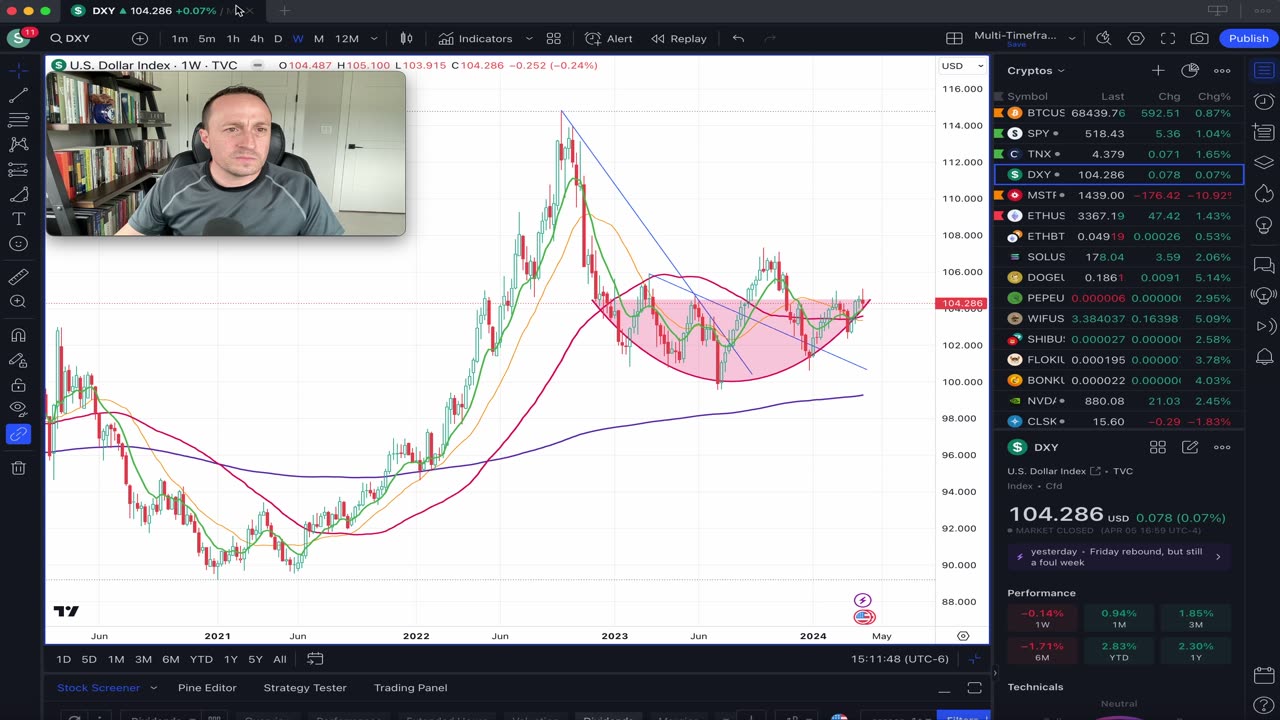Click the Compare or add symbol plus
Viewport: 1280px width, 720px height.
(140, 38)
